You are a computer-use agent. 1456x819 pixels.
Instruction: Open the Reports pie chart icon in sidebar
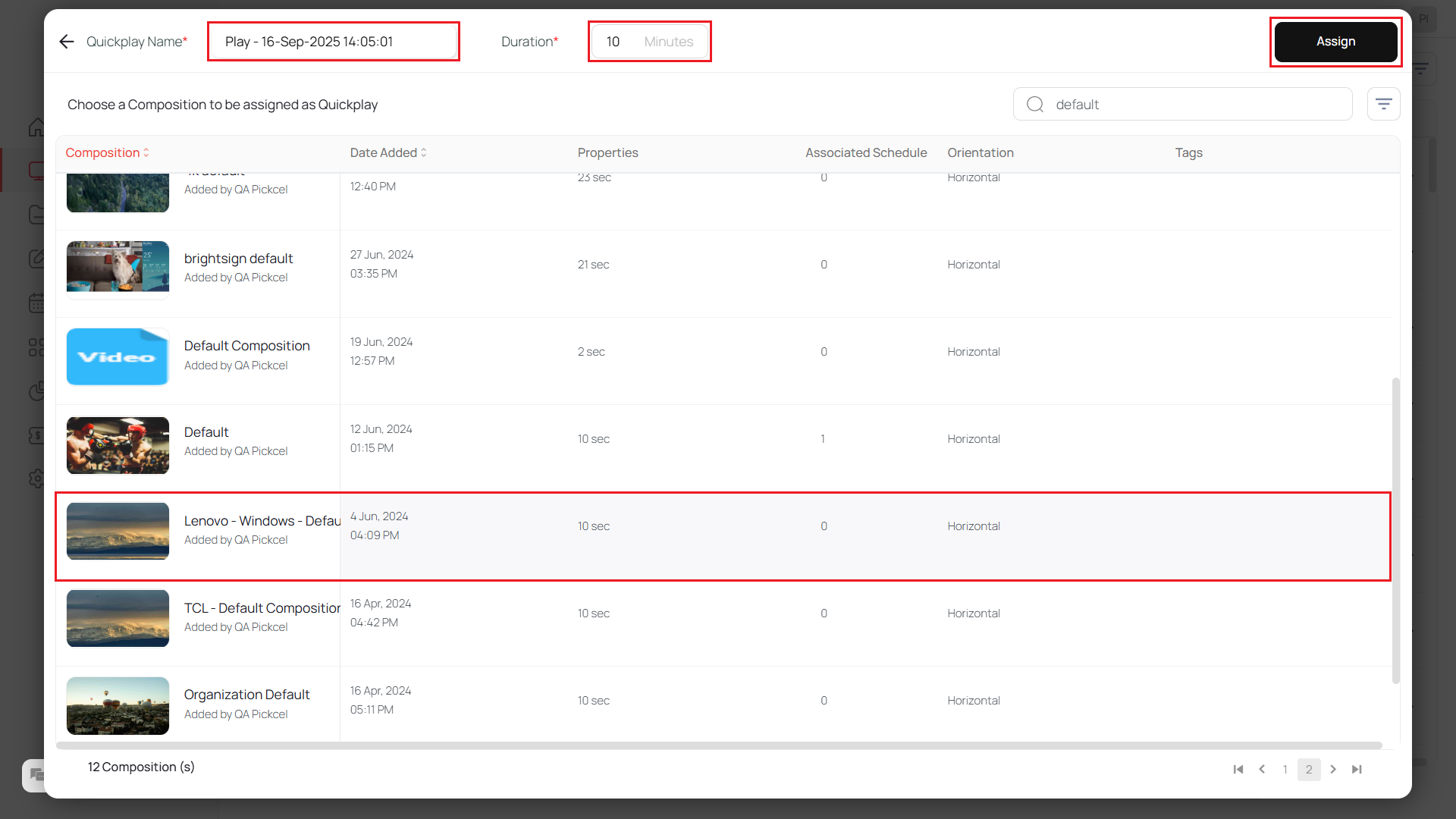36,392
